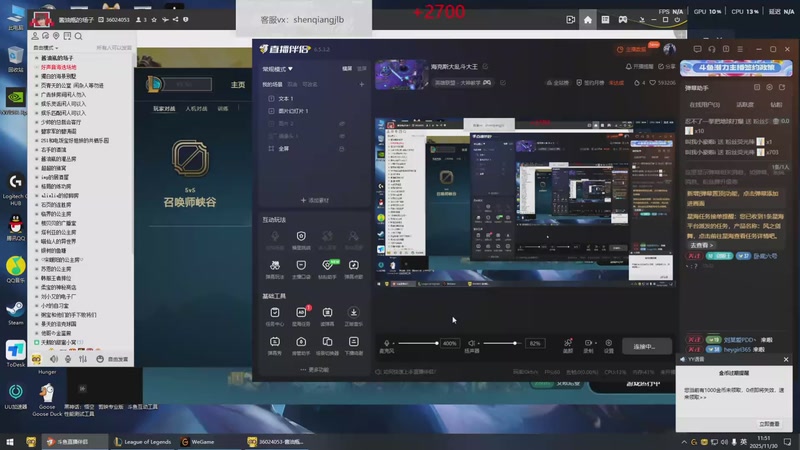
Task: Edit the 英雄联盟 category via its edit icon
Action: (x=503, y=83)
